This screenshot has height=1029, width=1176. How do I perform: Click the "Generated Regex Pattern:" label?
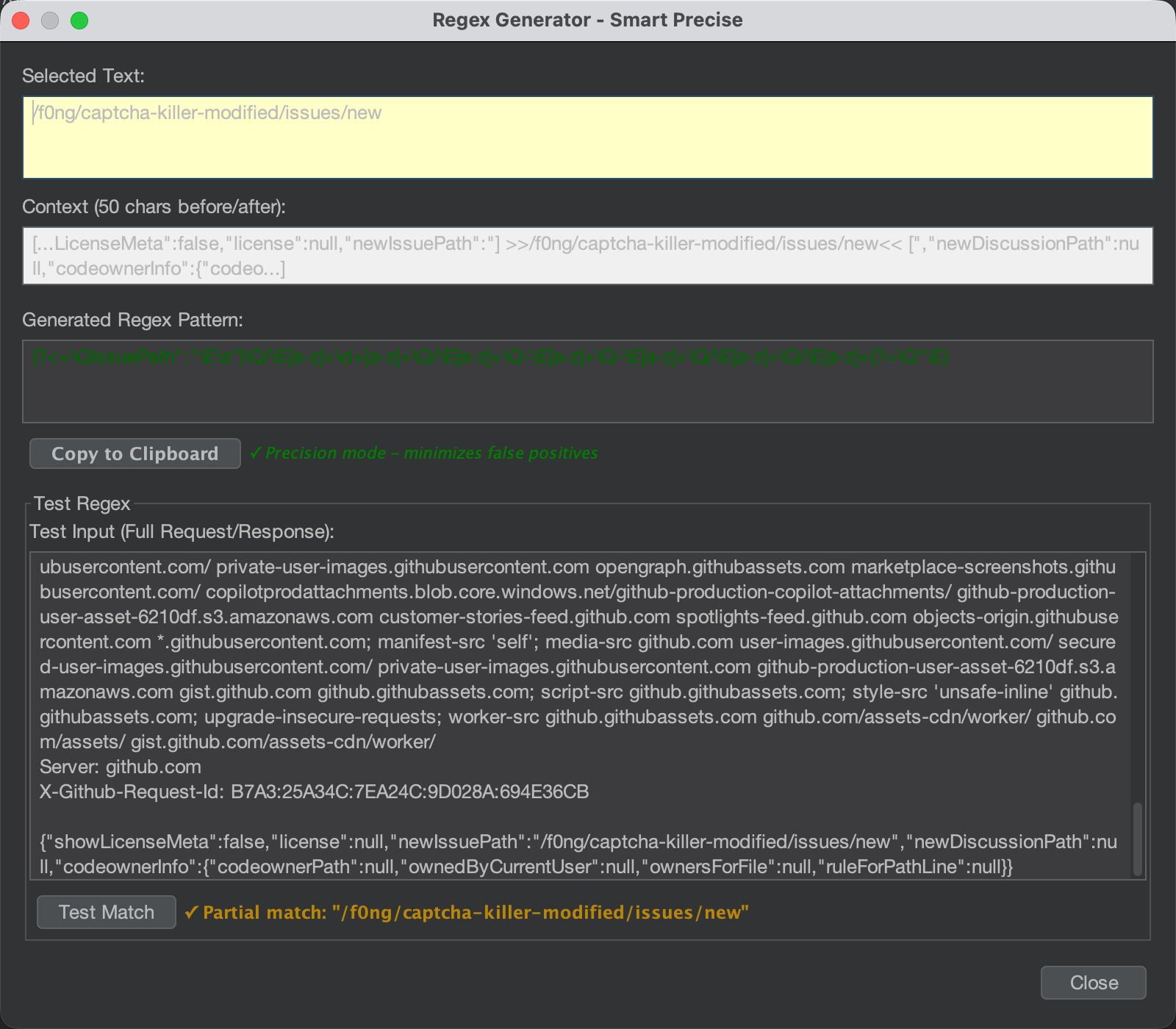[132, 320]
